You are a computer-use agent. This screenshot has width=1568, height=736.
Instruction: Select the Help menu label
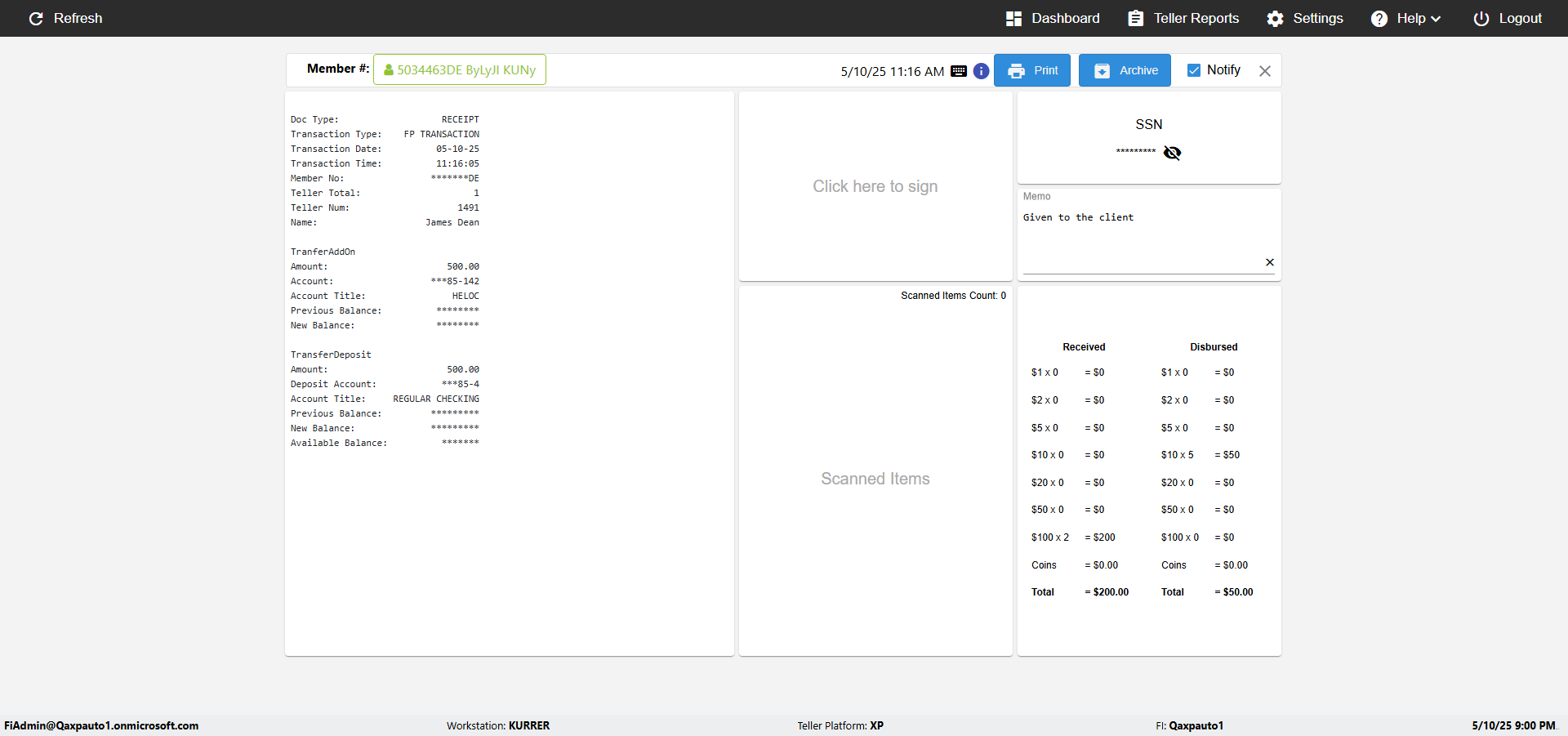1410,18
